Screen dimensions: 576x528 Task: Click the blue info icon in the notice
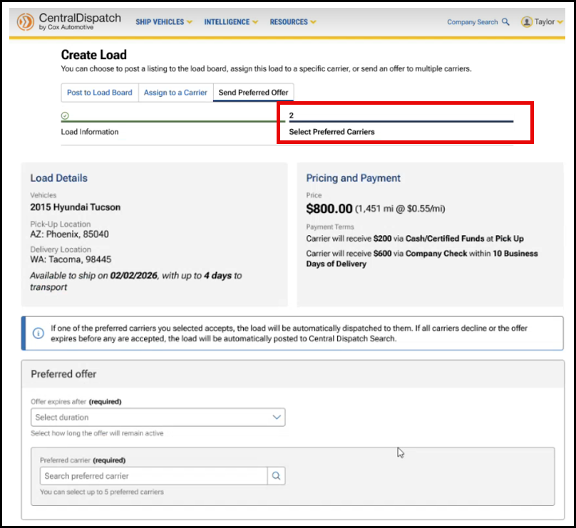[x=39, y=333]
